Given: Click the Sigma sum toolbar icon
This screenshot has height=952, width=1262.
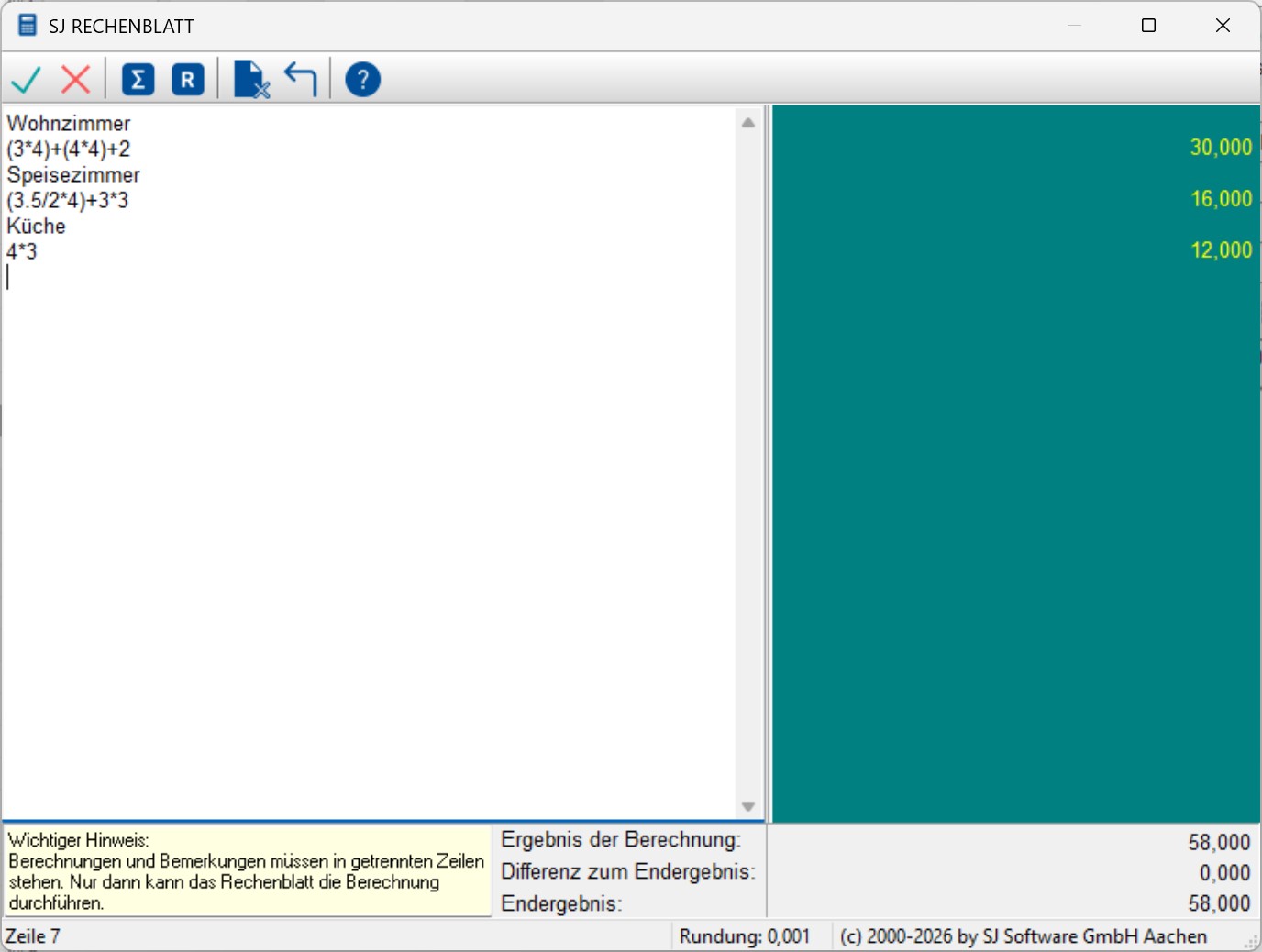Looking at the screenshot, I should click(138, 80).
